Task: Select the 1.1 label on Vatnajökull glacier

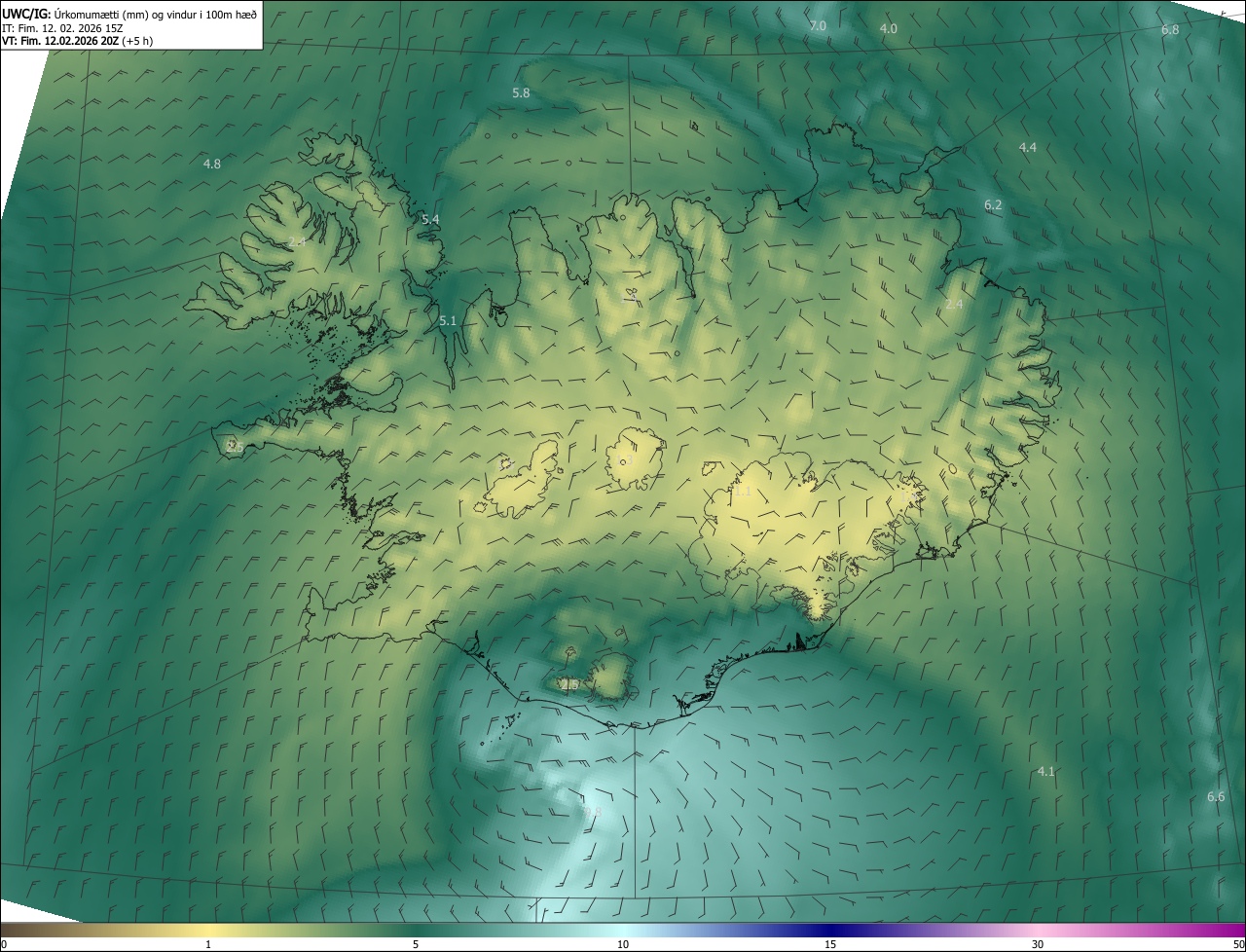Action: pyautogui.click(x=742, y=493)
